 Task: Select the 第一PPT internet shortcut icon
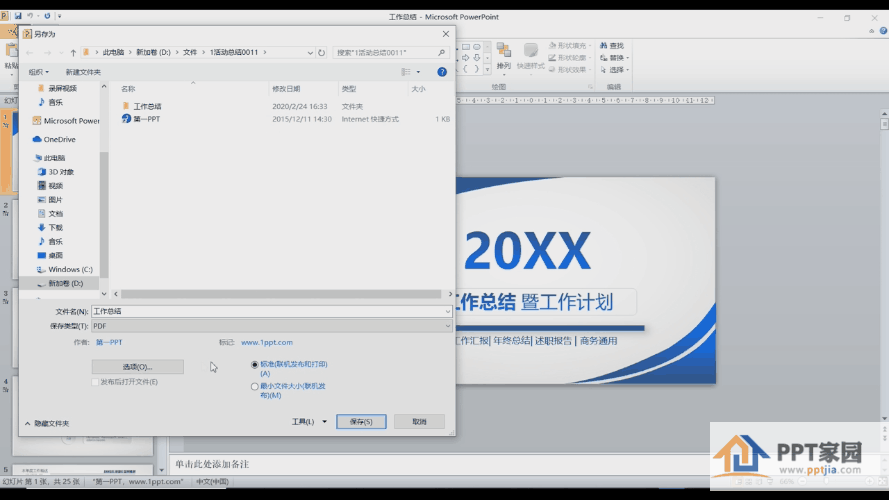[126, 118]
